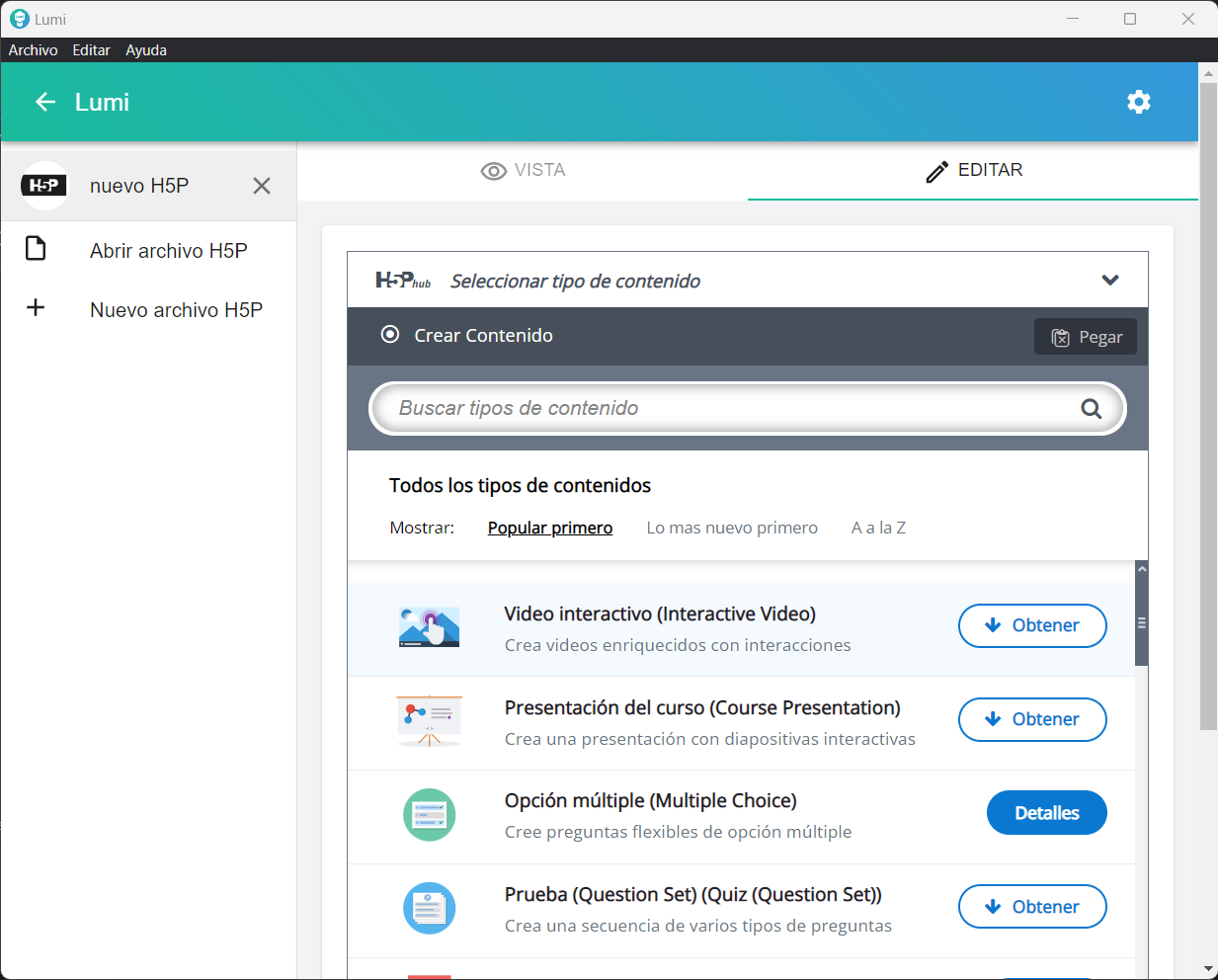This screenshot has width=1218, height=980.
Task: Sort by Popular primero
Action: [550, 528]
